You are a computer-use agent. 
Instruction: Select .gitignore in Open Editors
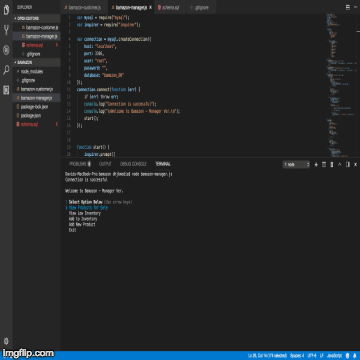[x=37, y=54]
